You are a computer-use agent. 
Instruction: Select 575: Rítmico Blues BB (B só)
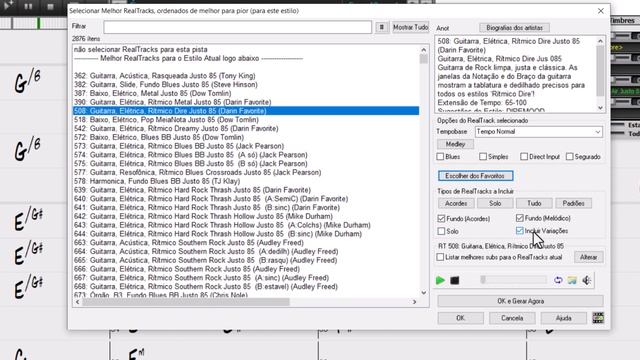pyautogui.click(x=191, y=164)
